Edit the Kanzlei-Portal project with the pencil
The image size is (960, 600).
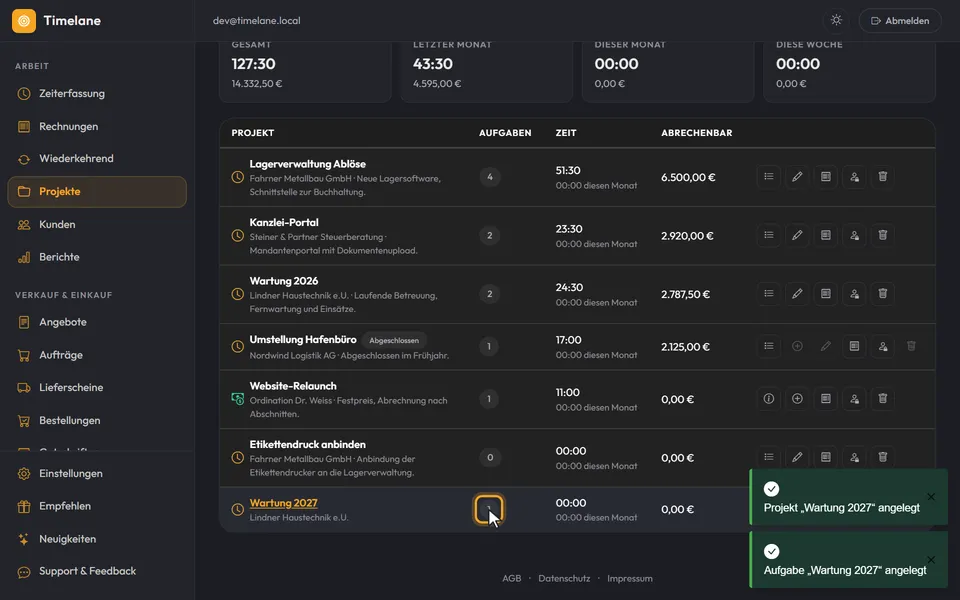(x=797, y=235)
